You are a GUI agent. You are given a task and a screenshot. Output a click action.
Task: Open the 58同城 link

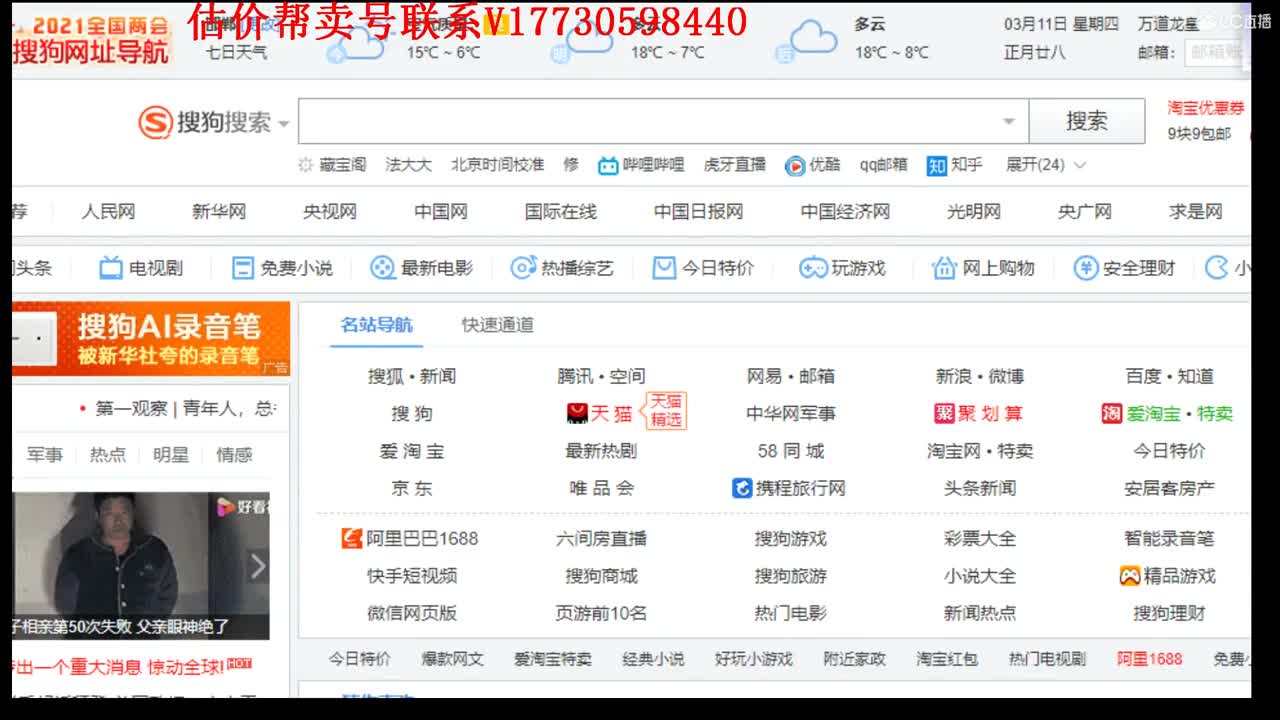pyautogui.click(x=791, y=451)
